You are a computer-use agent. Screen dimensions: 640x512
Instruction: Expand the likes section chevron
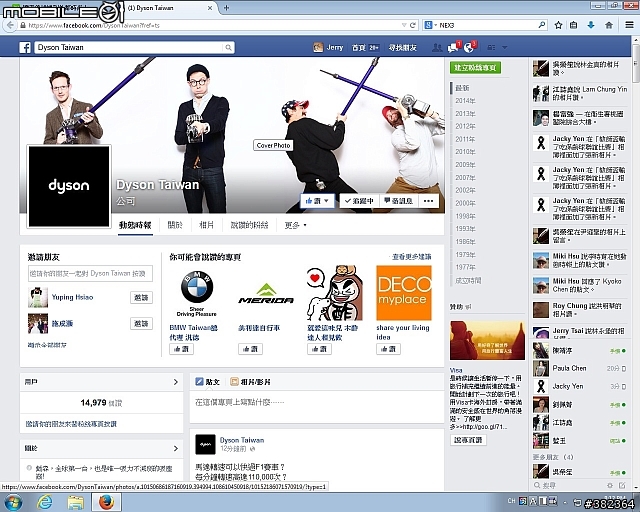pos(176,382)
